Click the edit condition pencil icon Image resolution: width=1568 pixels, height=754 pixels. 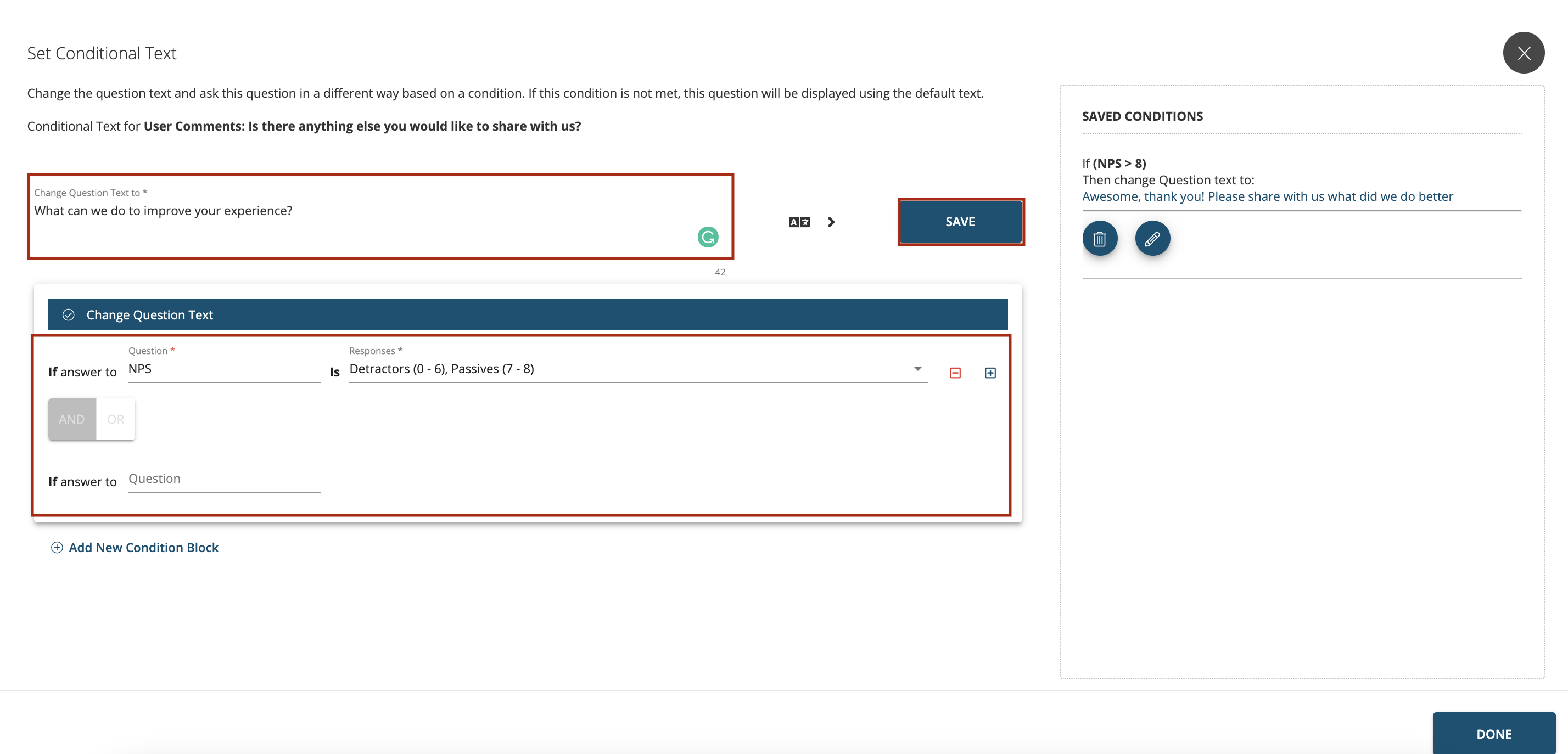tap(1152, 238)
